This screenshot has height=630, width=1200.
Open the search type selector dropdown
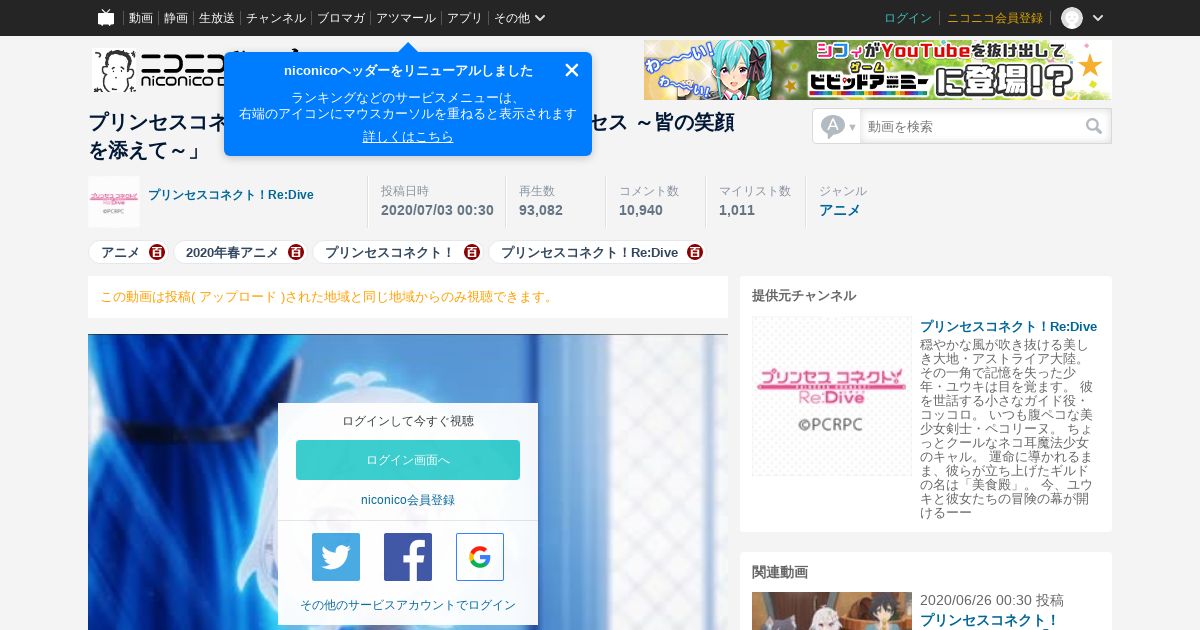point(838,126)
